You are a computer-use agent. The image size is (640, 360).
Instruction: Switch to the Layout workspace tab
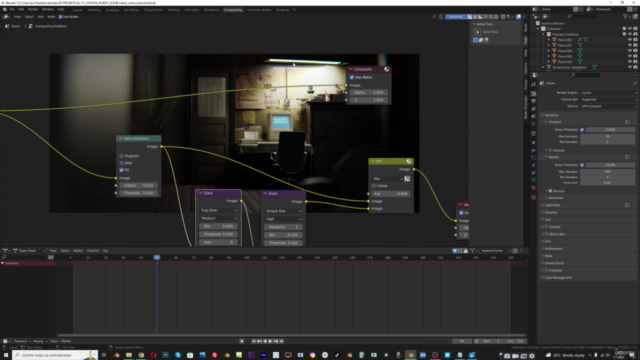(77, 10)
